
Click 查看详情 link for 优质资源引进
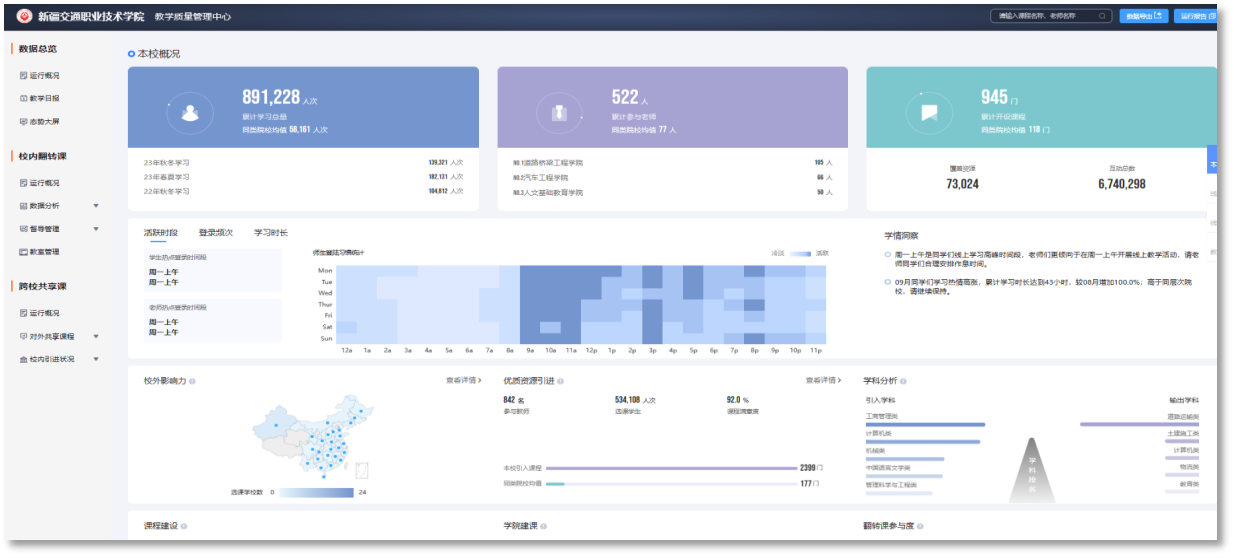click(825, 380)
